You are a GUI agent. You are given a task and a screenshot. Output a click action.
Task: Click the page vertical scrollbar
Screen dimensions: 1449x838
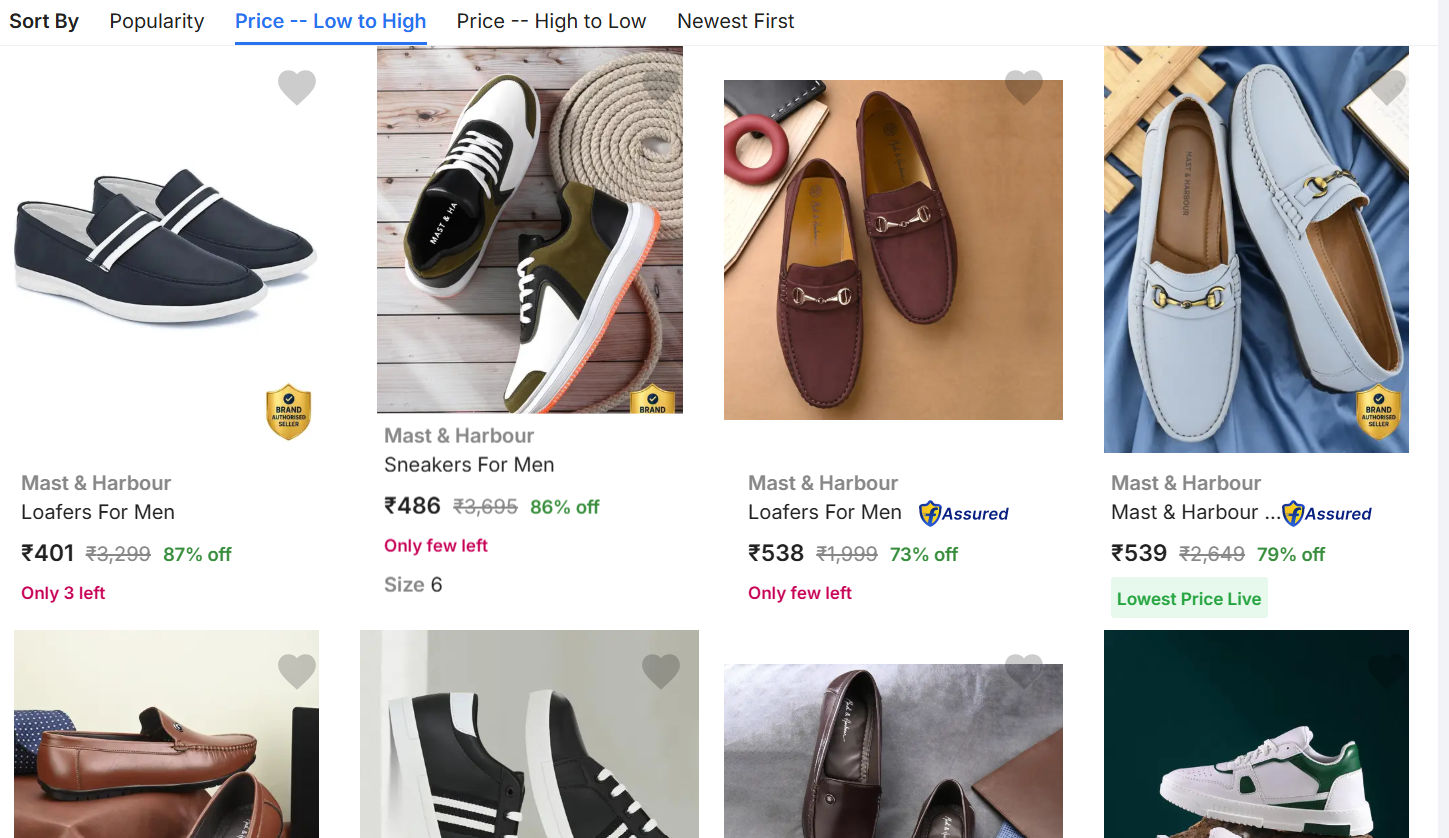pos(1443,419)
